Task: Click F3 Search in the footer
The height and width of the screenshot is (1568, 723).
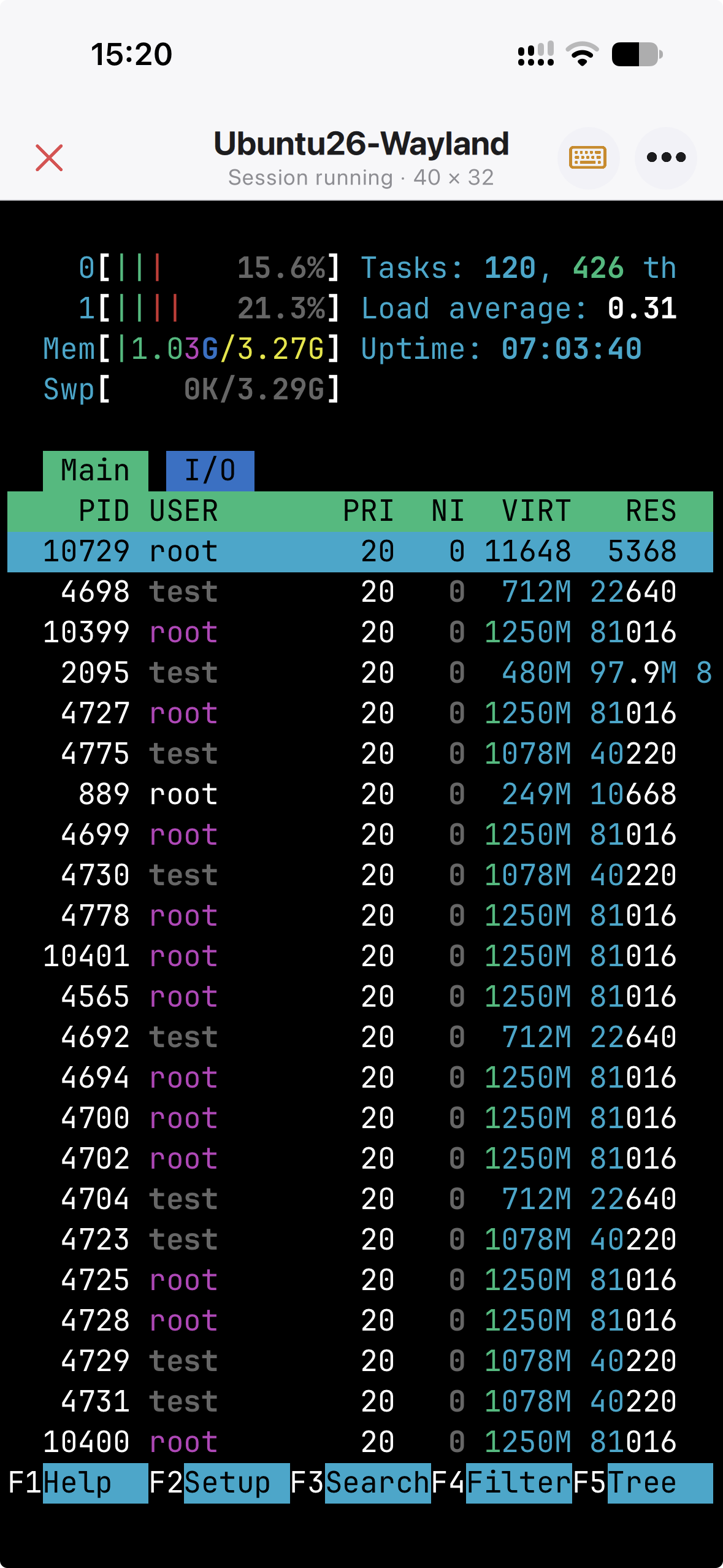Action: 360,1483
